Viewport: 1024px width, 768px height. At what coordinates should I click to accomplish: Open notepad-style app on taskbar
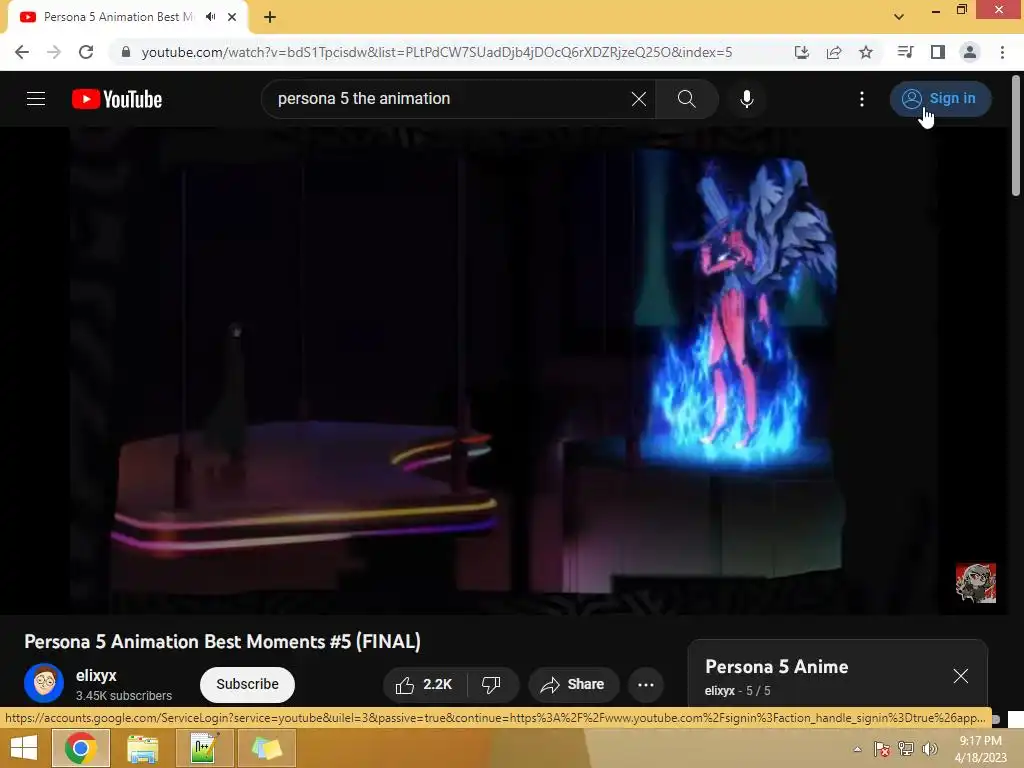(x=203, y=748)
